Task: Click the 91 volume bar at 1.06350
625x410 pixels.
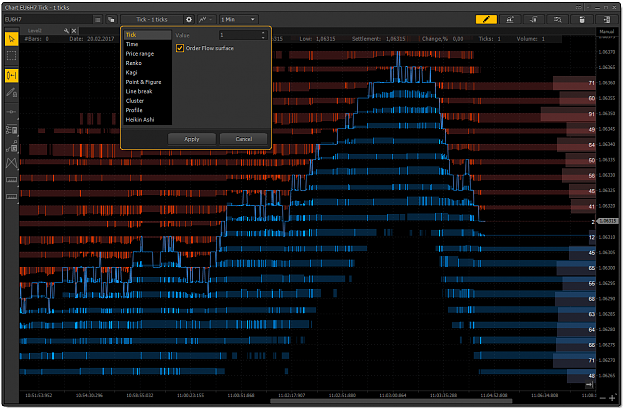Action: pyautogui.click(x=568, y=114)
